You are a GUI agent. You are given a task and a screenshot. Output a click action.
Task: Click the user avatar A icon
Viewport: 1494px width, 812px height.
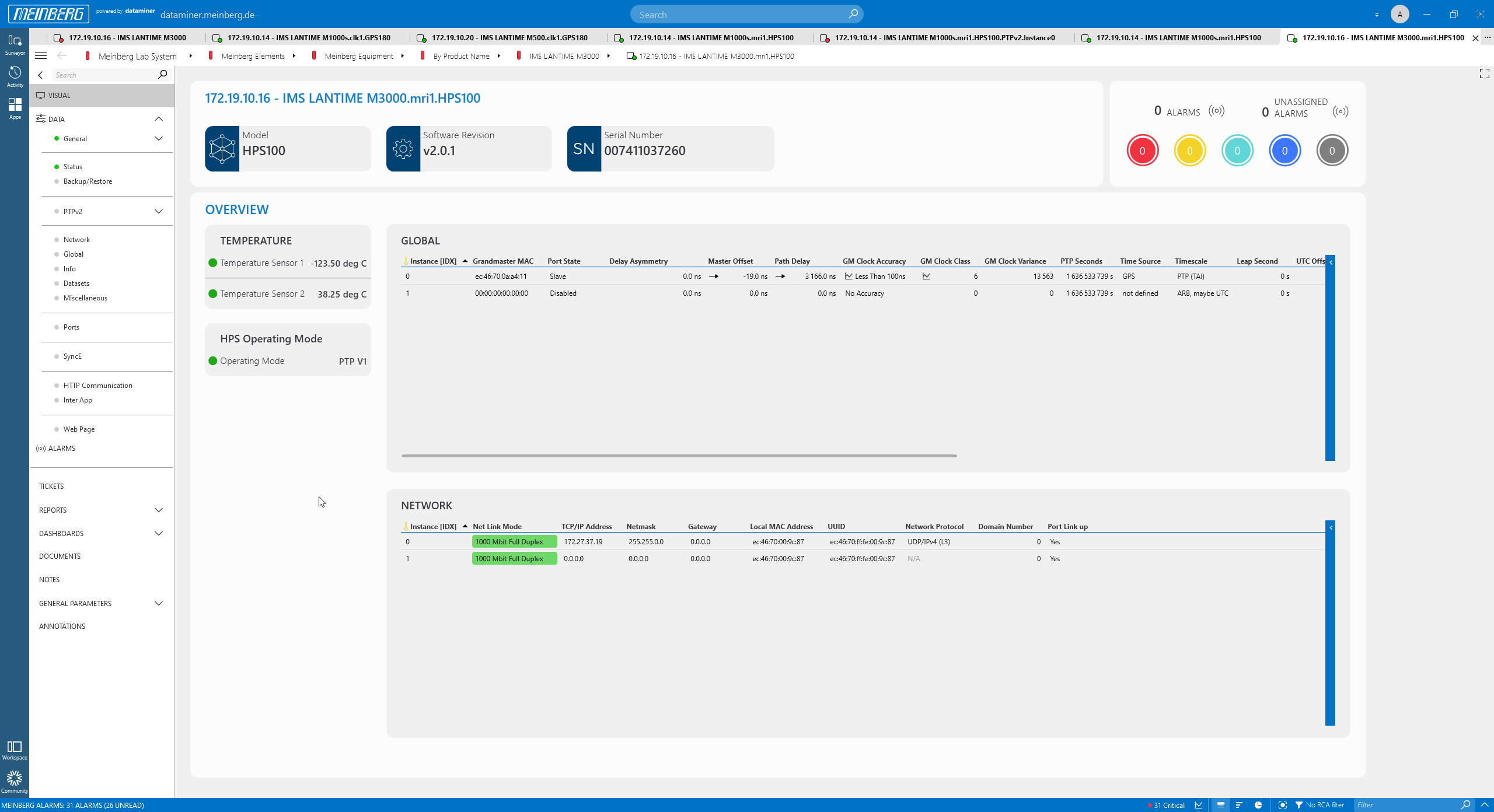[1399, 14]
